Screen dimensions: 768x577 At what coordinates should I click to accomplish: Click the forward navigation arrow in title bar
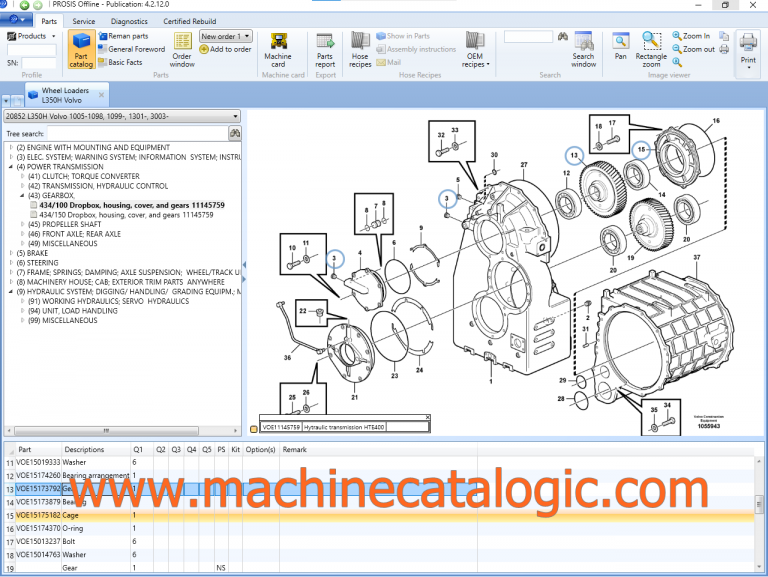click(38, 5)
